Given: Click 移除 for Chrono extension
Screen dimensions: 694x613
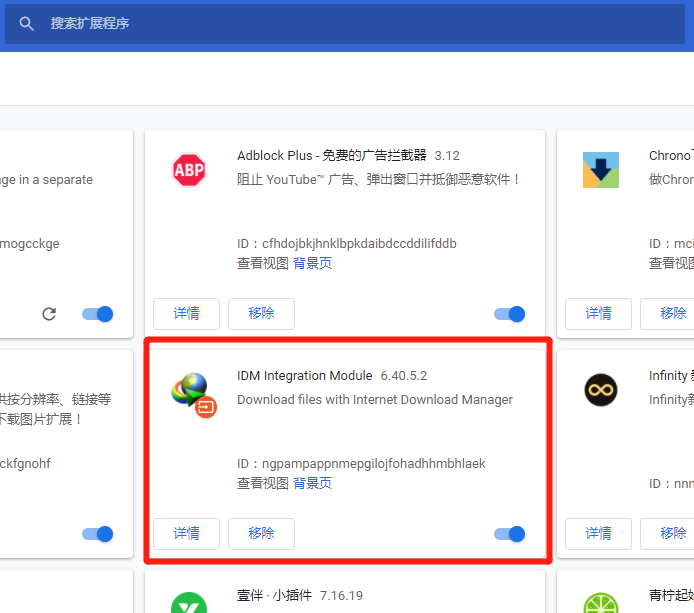Looking at the screenshot, I should pos(667,314).
